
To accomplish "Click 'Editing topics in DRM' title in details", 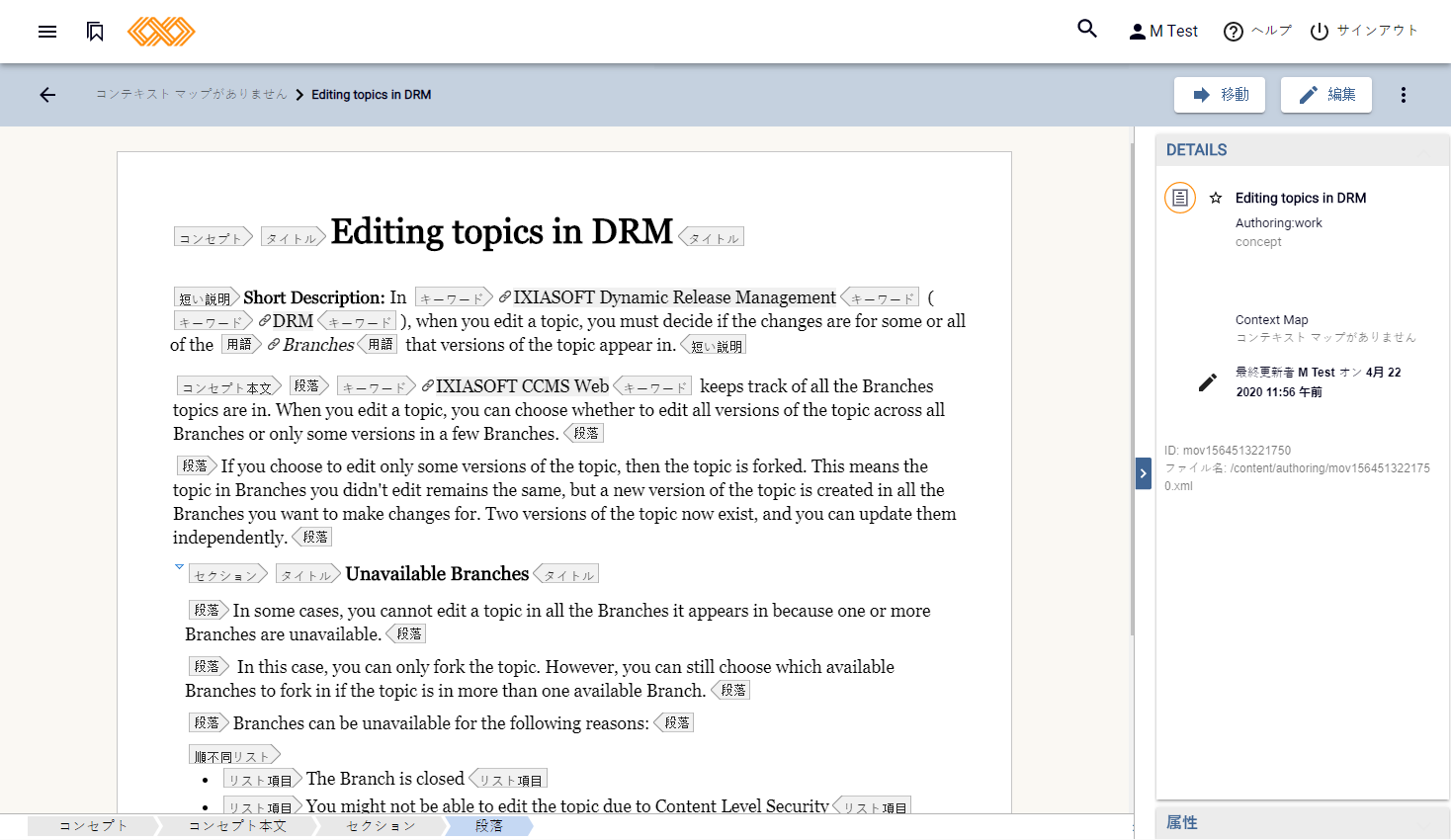I will pyautogui.click(x=1301, y=198).
